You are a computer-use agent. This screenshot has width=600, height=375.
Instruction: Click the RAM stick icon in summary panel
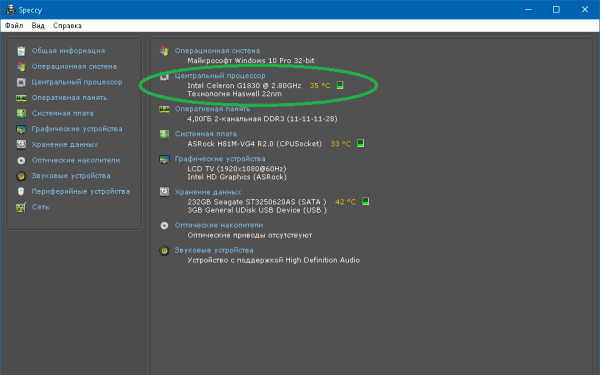coord(164,109)
